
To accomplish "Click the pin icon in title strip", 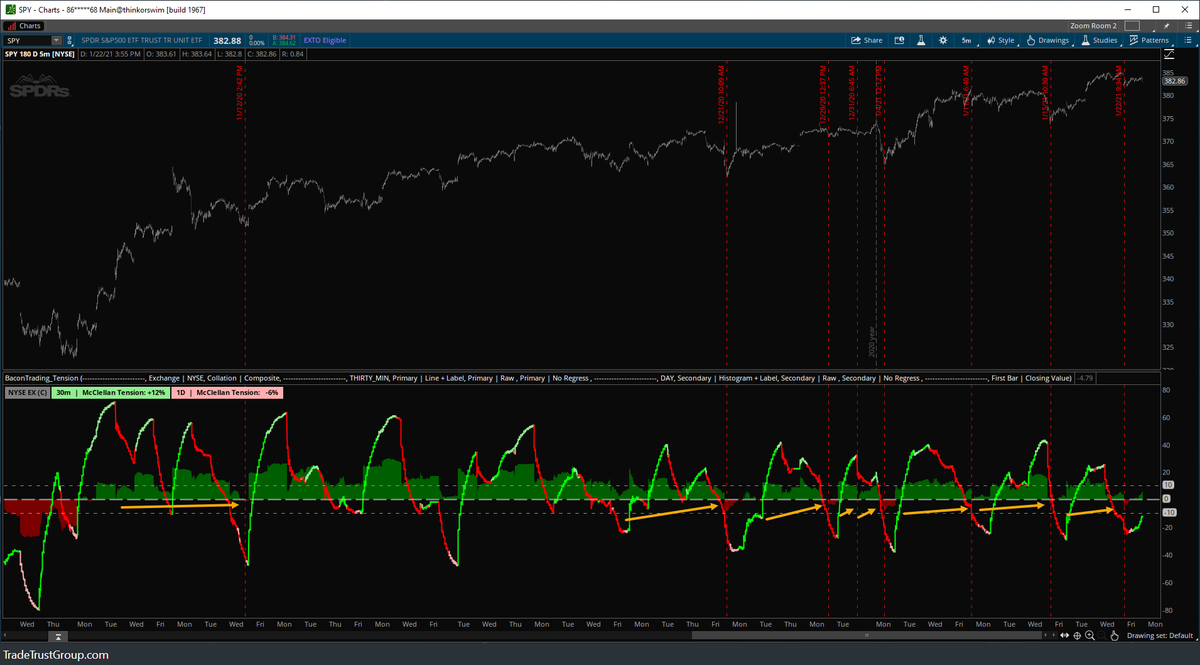I will [x=1166, y=26].
